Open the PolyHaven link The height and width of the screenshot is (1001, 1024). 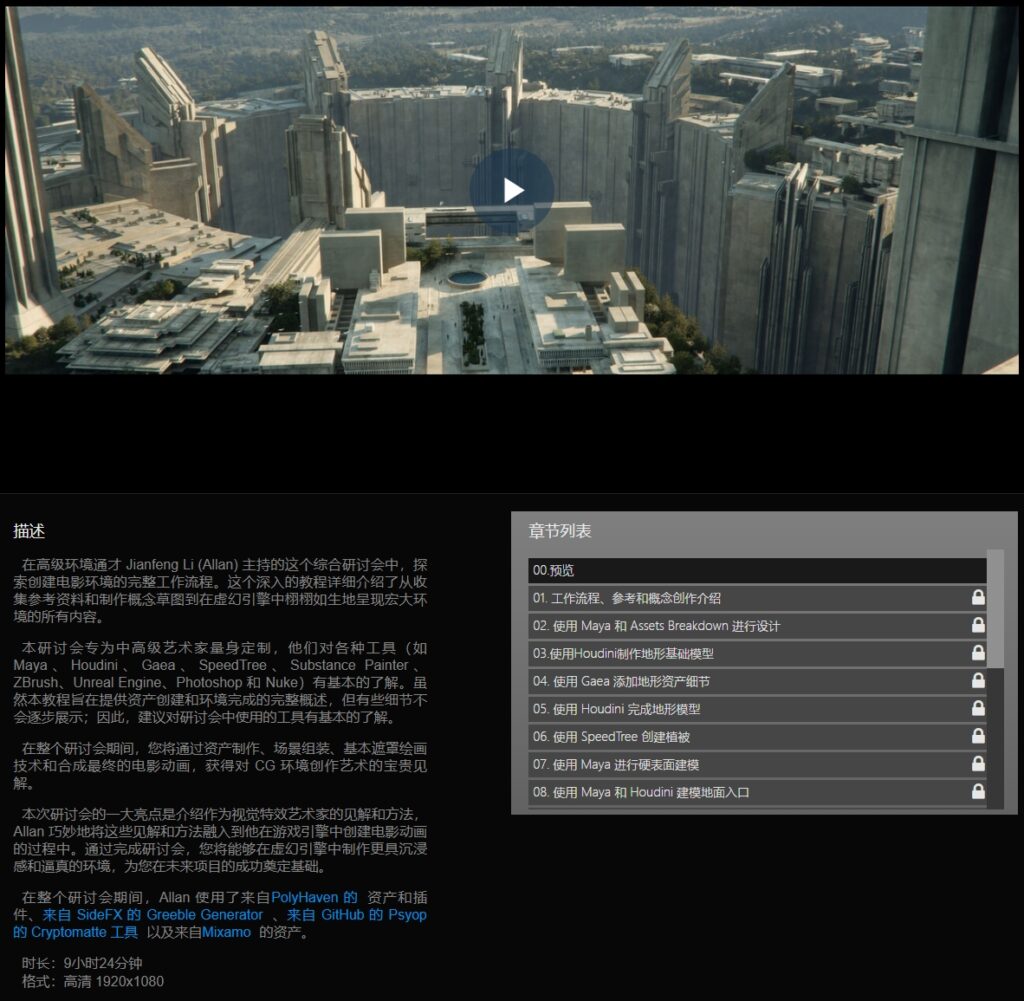pyautogui.click(x=314, y=897)
